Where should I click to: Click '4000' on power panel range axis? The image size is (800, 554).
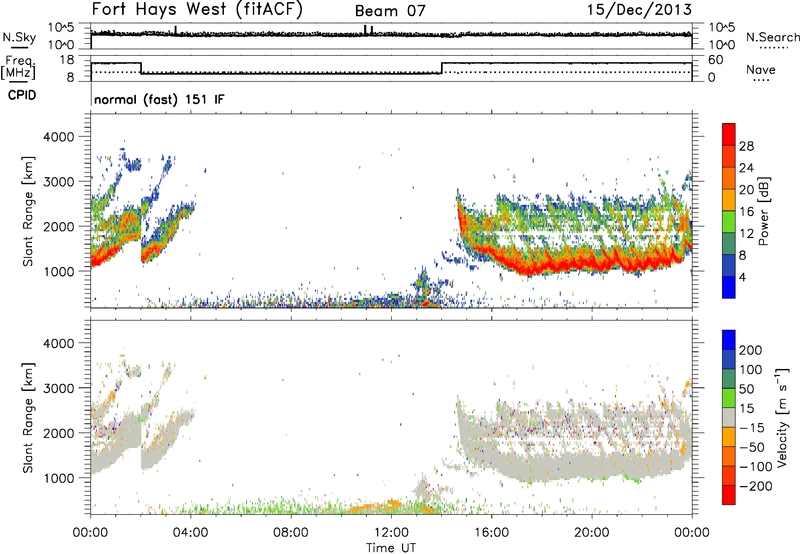coord(59,137)
